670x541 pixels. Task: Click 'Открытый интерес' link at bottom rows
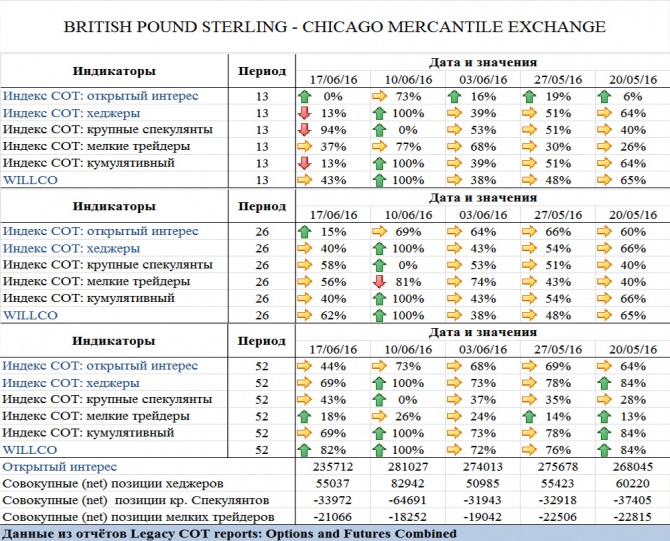pyautogui.click(x=59, y=467)
